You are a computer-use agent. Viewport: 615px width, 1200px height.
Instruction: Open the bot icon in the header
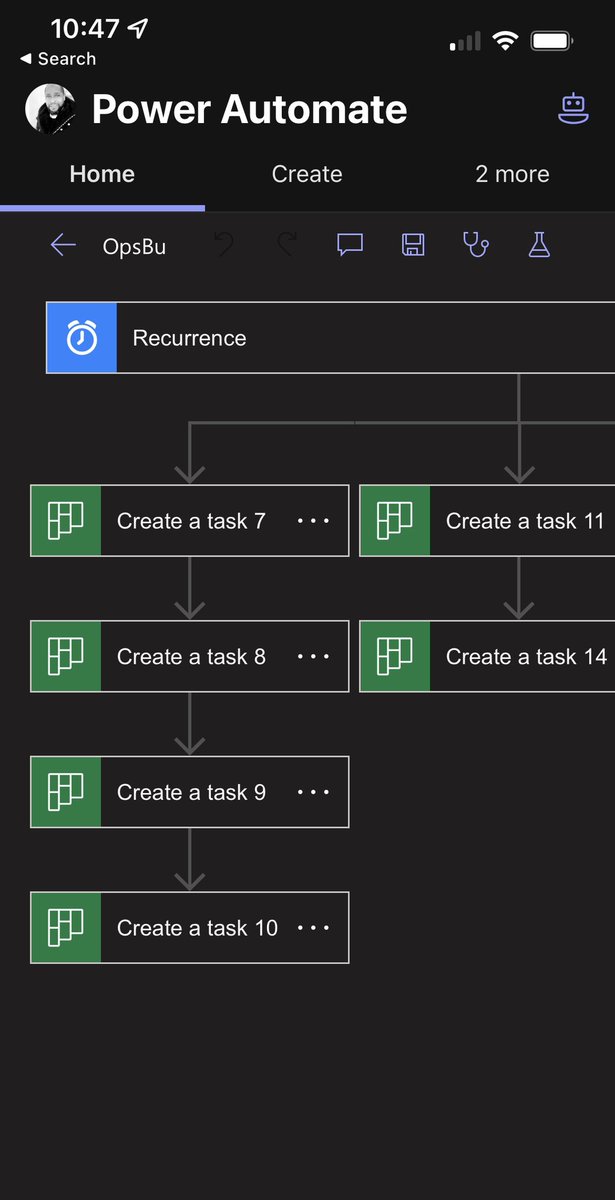pyautogui.click(x=573, y=109)
